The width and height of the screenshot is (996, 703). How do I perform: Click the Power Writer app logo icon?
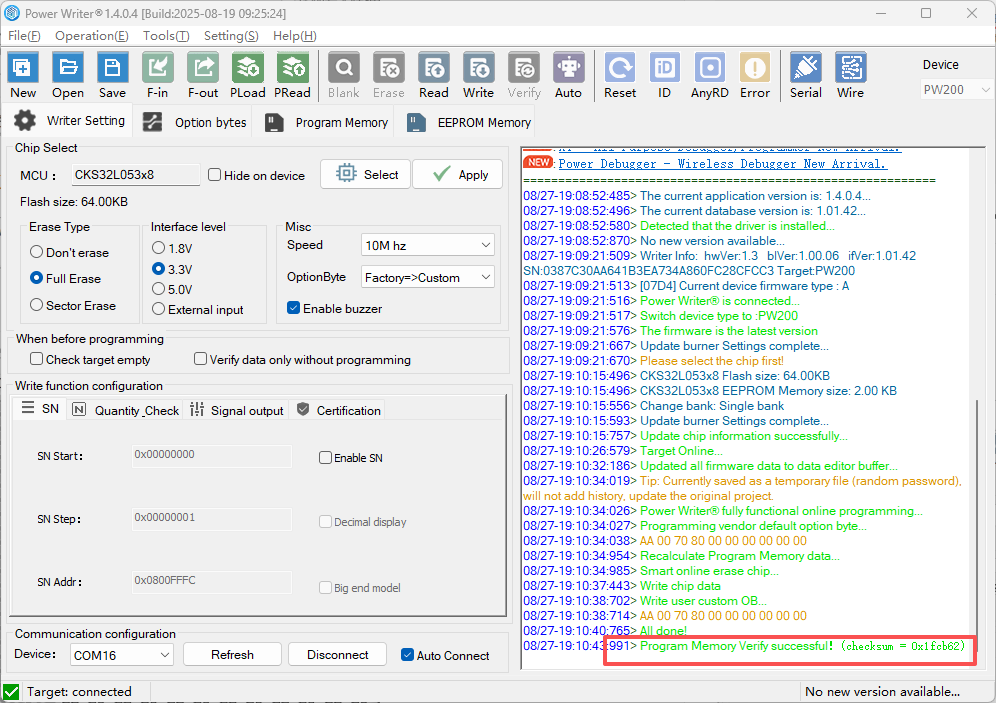(x=11, y=13)
